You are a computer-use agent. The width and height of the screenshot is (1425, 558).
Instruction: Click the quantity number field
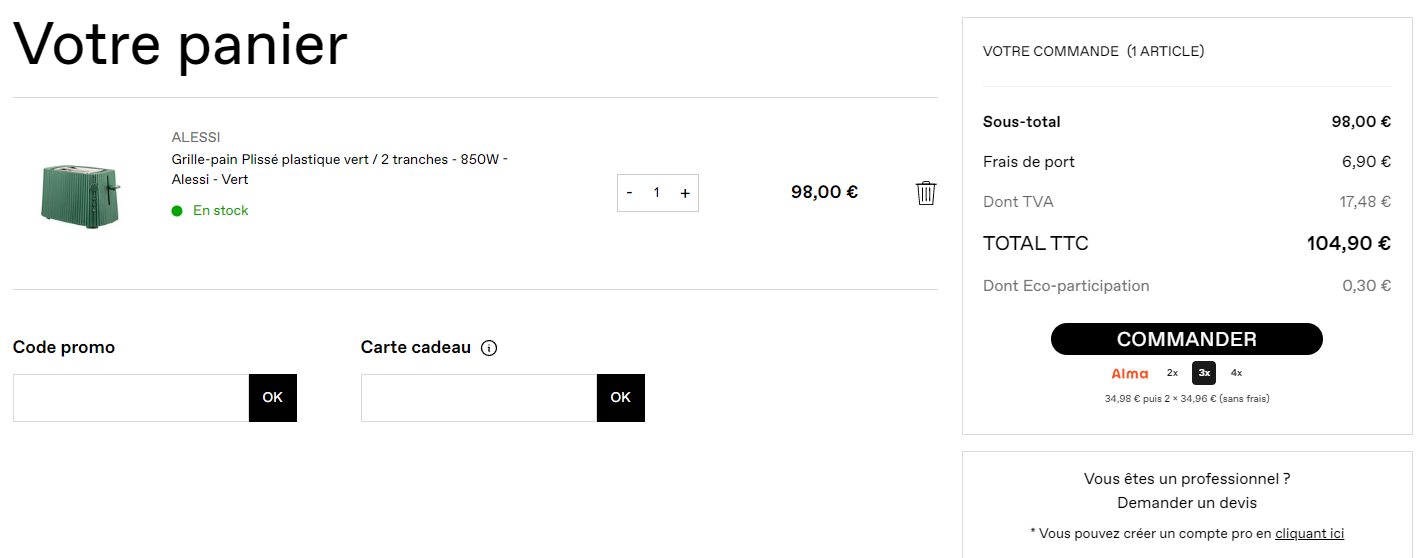tap(657, 193)
